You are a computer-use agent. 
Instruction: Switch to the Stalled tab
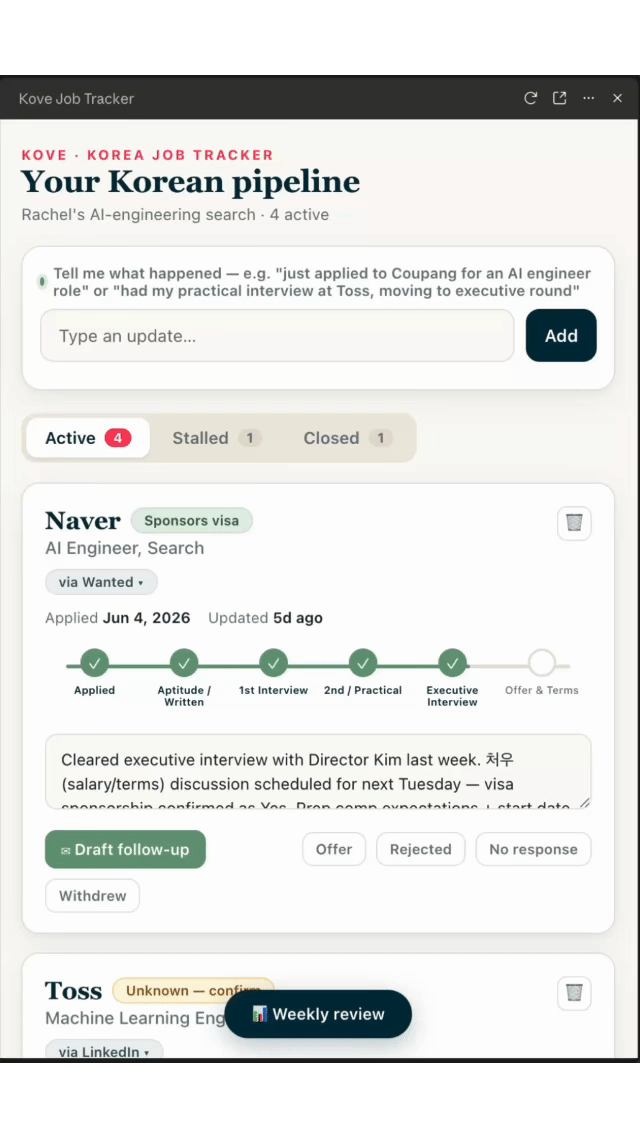[216, 438]
